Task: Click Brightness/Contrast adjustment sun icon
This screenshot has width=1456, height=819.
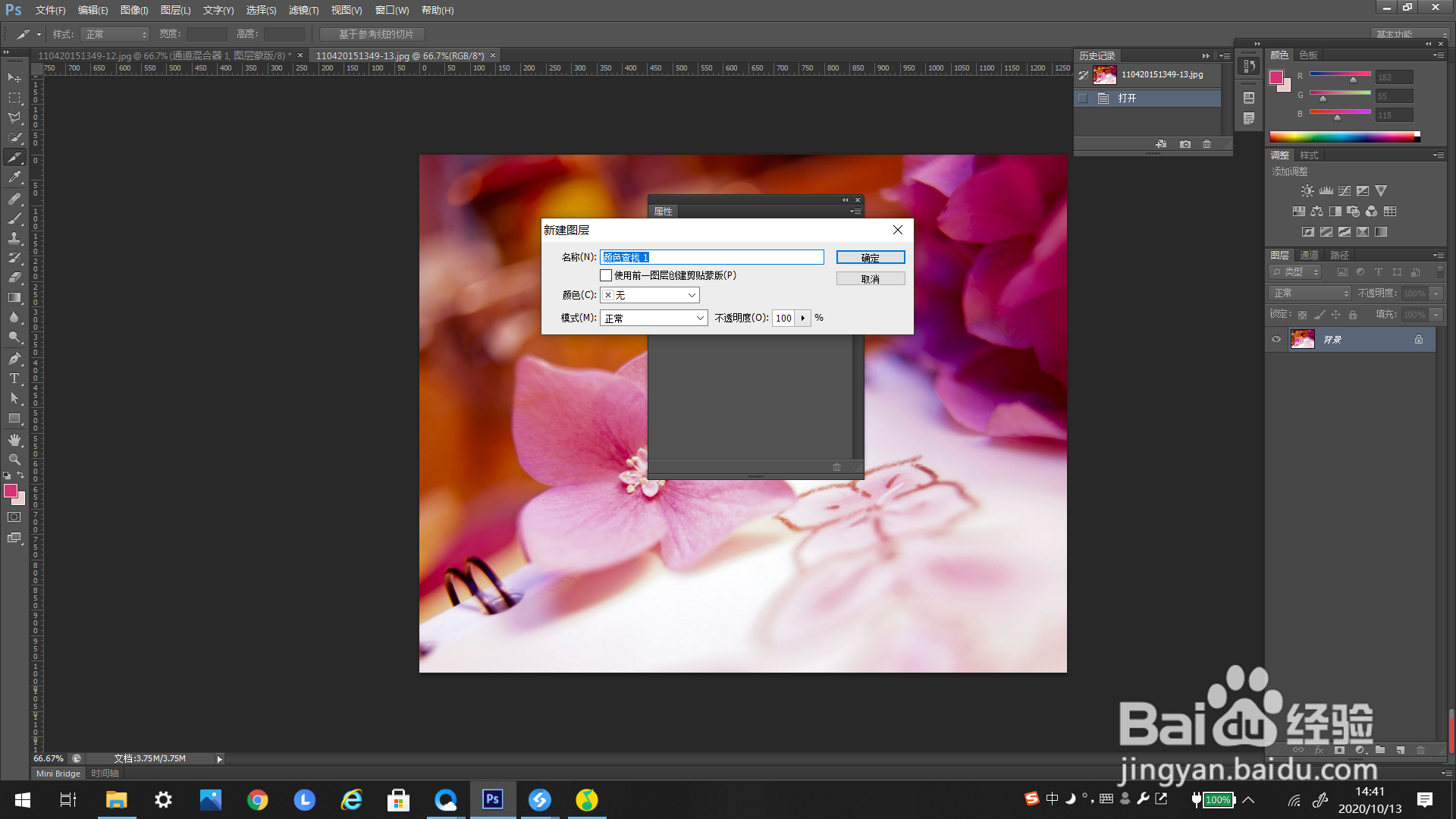Action: 1307,191
